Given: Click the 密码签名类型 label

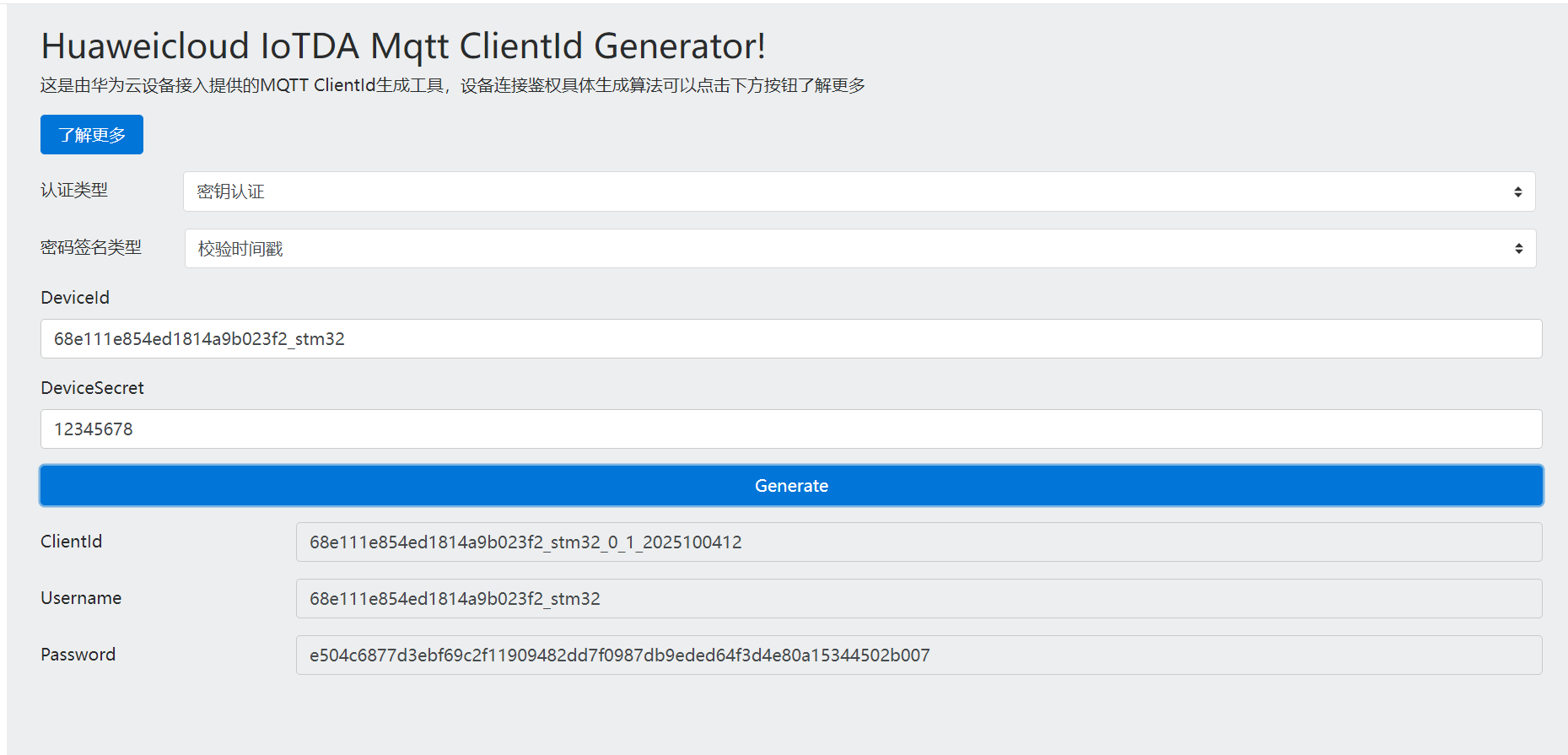Looking at the screenshot, I should coord(91,248).
